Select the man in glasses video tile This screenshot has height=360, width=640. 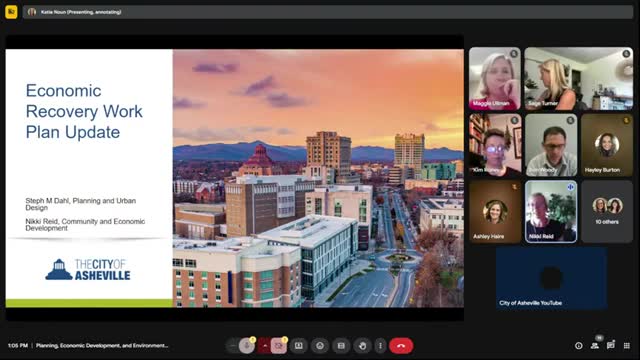coord(551,145)
